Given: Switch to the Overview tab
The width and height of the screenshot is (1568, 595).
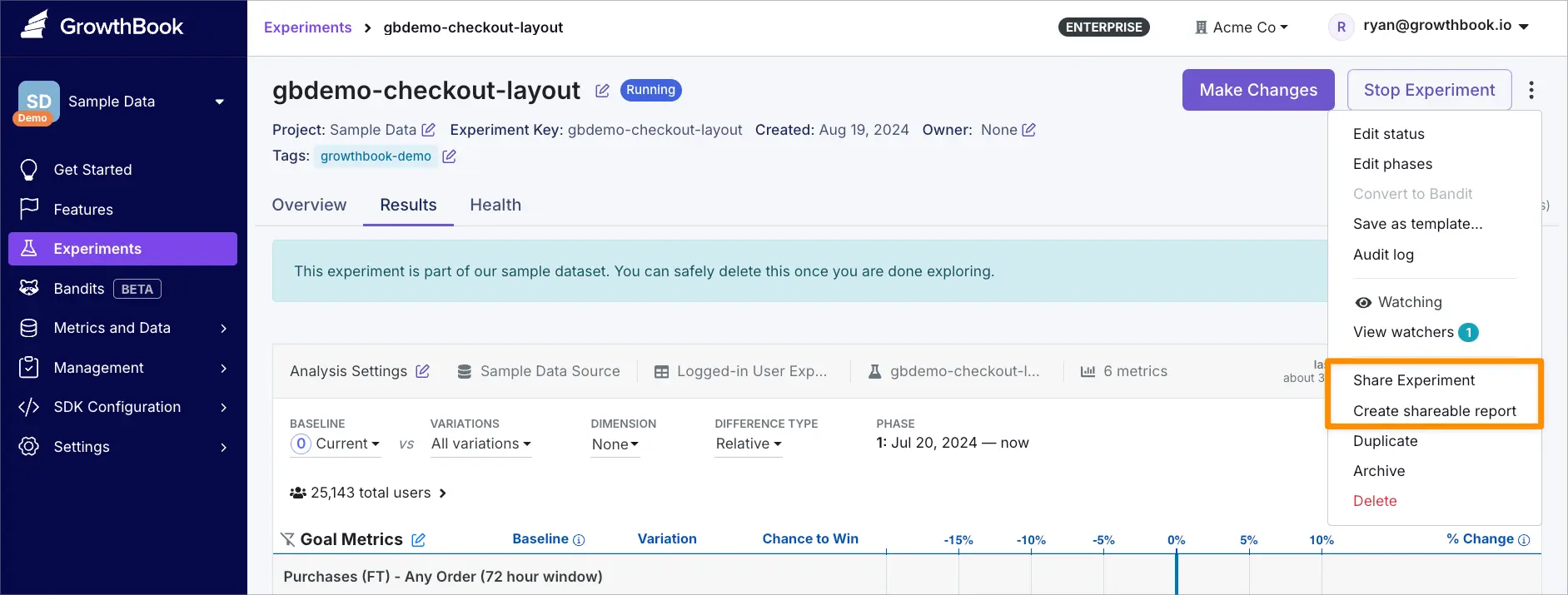Looking at the screenshot, I should 309,205.
